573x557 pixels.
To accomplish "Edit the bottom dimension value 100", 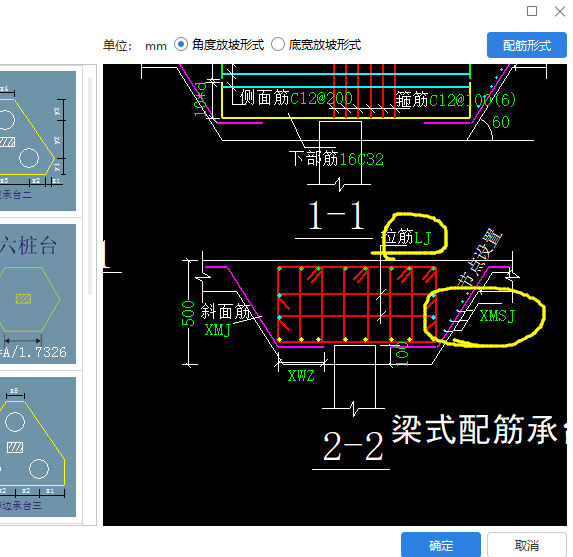I will (x=402, y=354).
